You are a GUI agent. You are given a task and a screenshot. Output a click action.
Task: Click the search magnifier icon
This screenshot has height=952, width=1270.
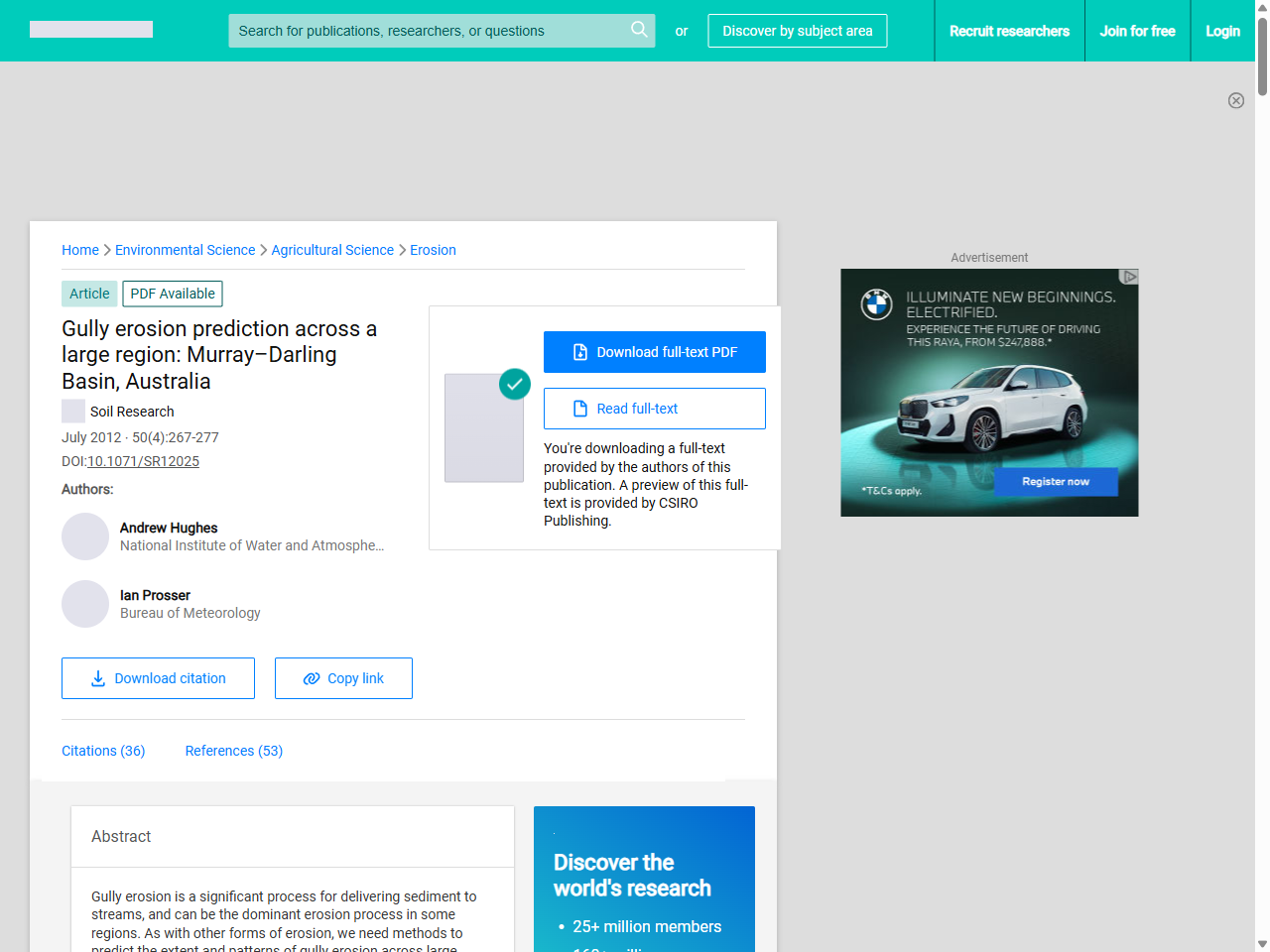(x=639, y=30)
